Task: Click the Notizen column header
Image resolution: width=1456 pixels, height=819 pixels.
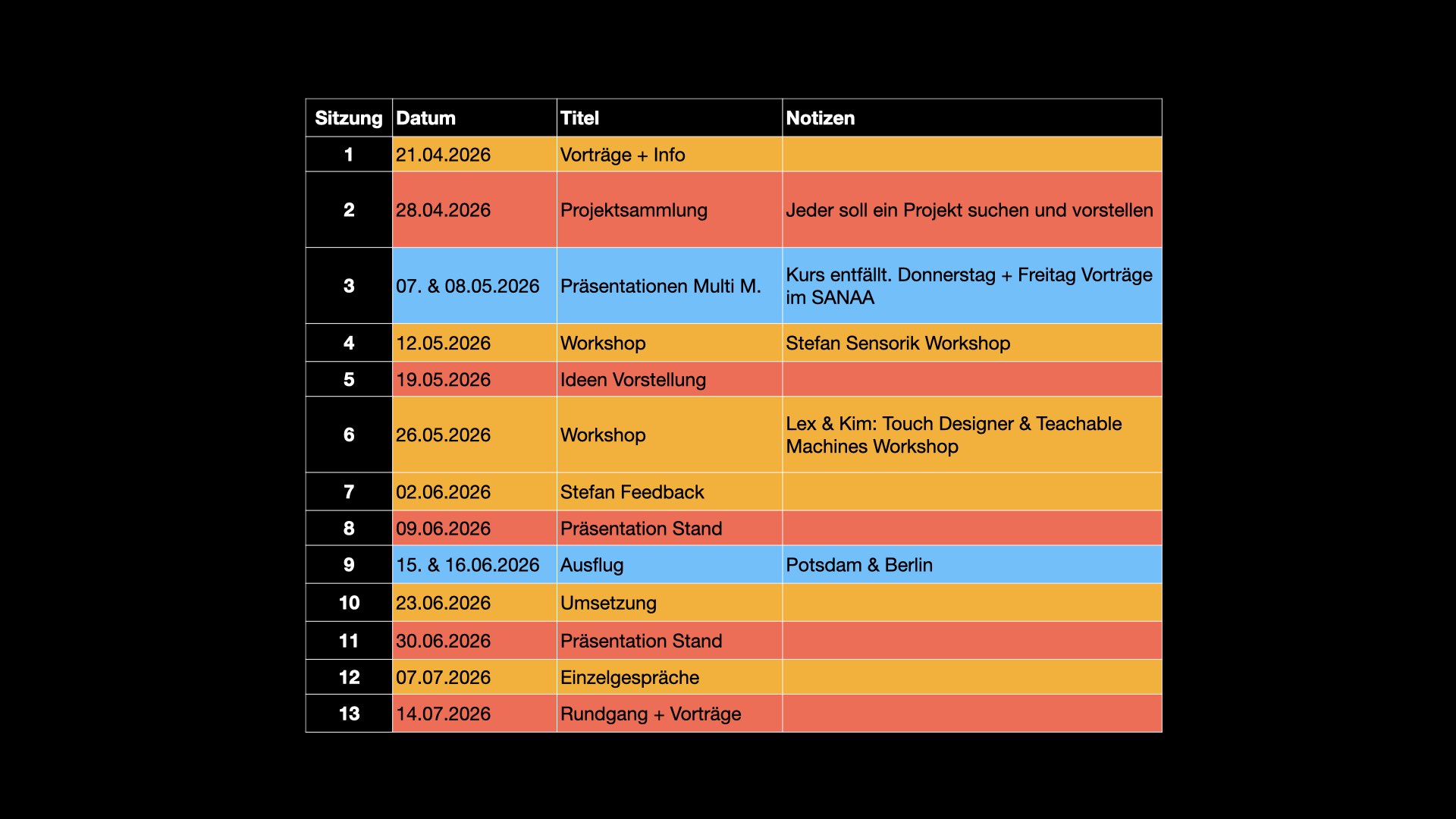Action: point(972,118)
